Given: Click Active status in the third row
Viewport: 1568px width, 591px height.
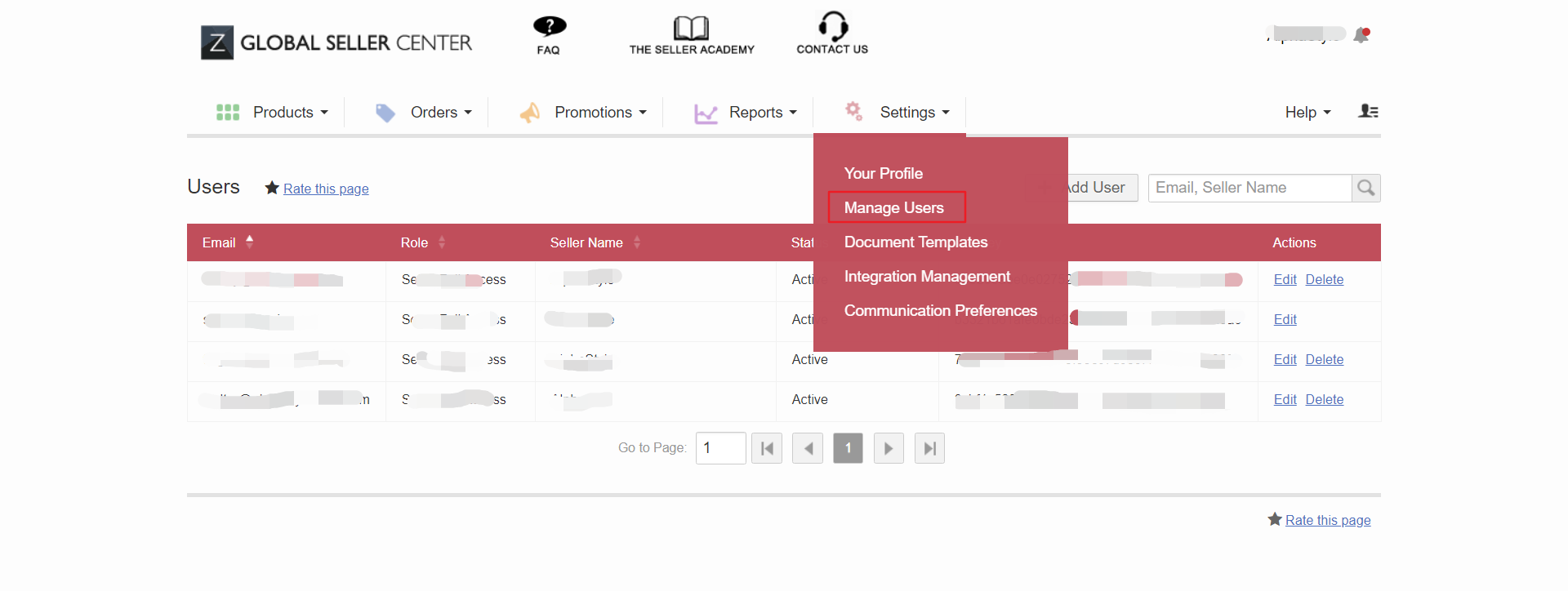Looking at the screenshot, I should coord(810,359).
